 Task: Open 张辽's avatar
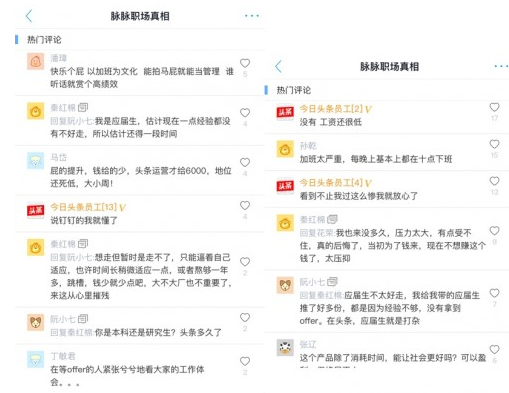tap(285, 348)
